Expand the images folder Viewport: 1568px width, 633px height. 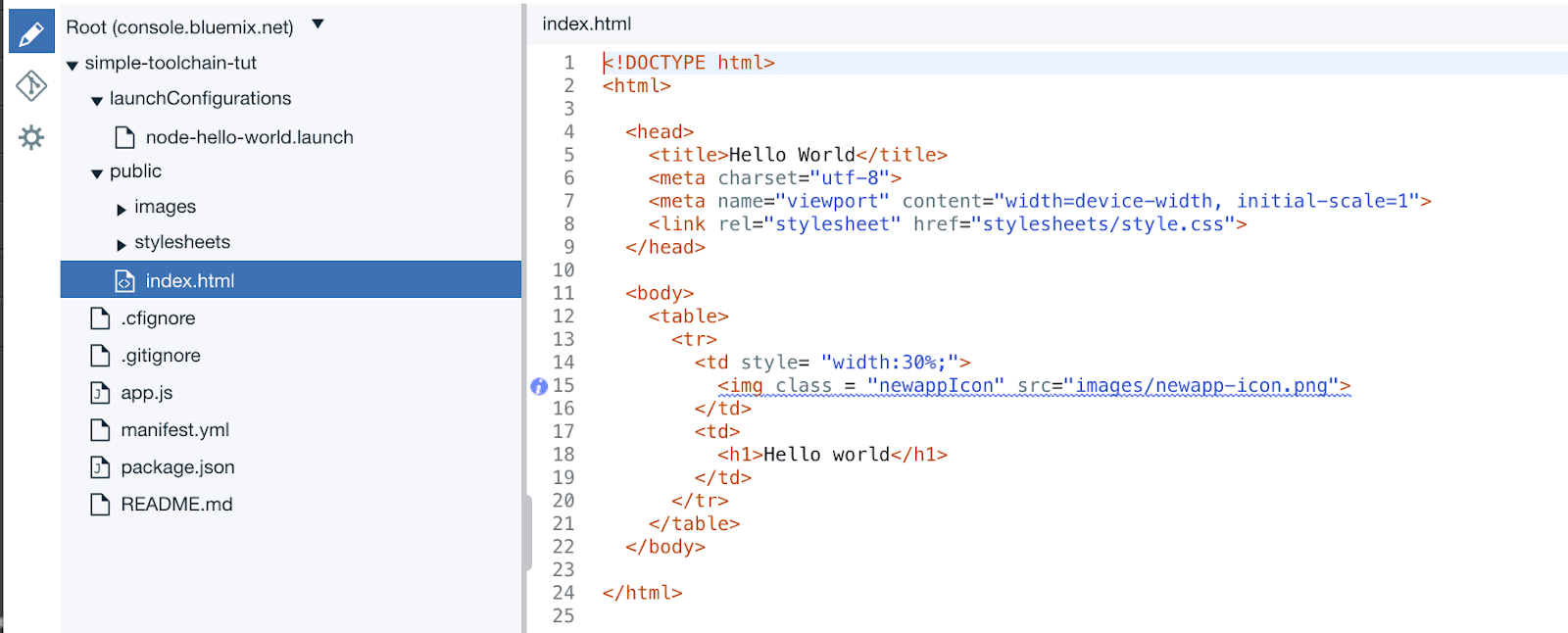tap(122, 209)
